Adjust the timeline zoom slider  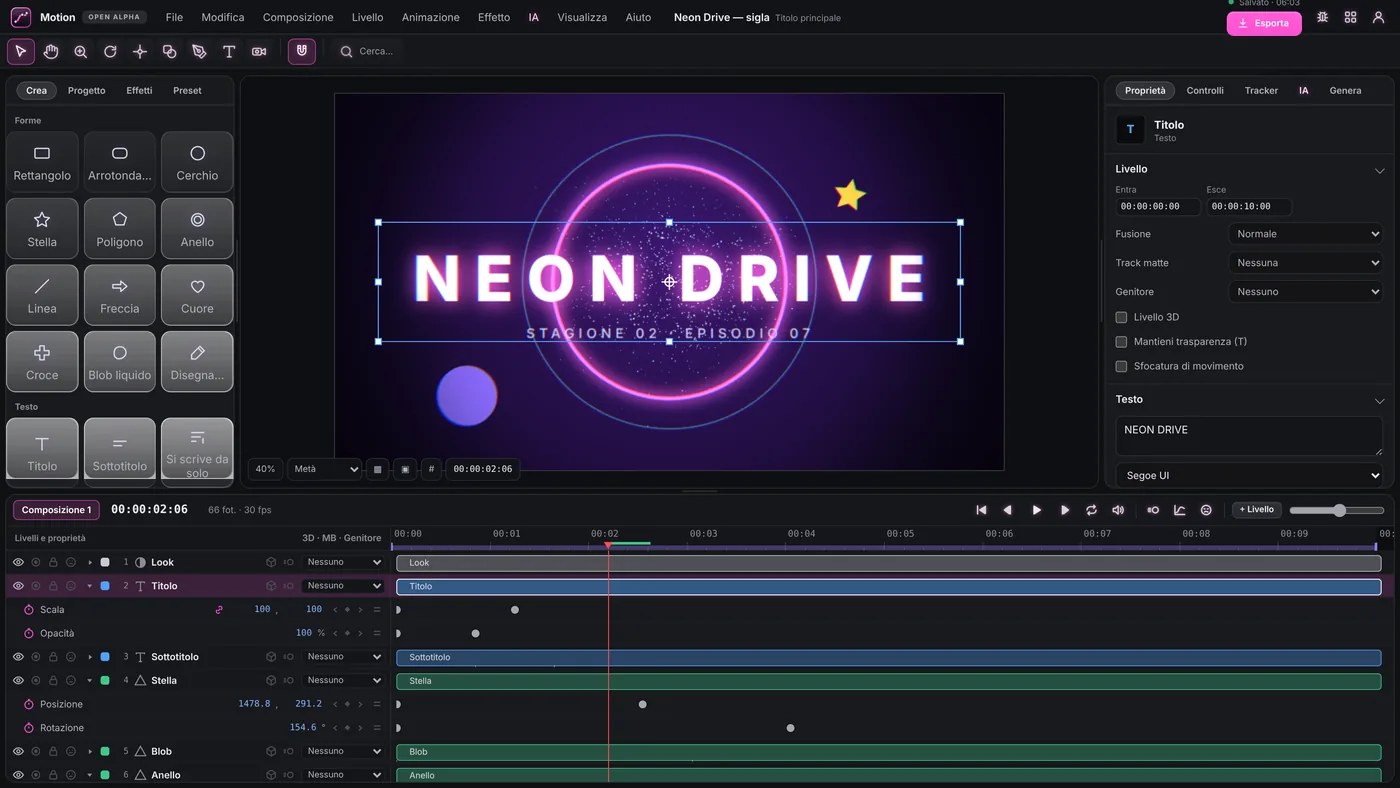point(1338,510)
